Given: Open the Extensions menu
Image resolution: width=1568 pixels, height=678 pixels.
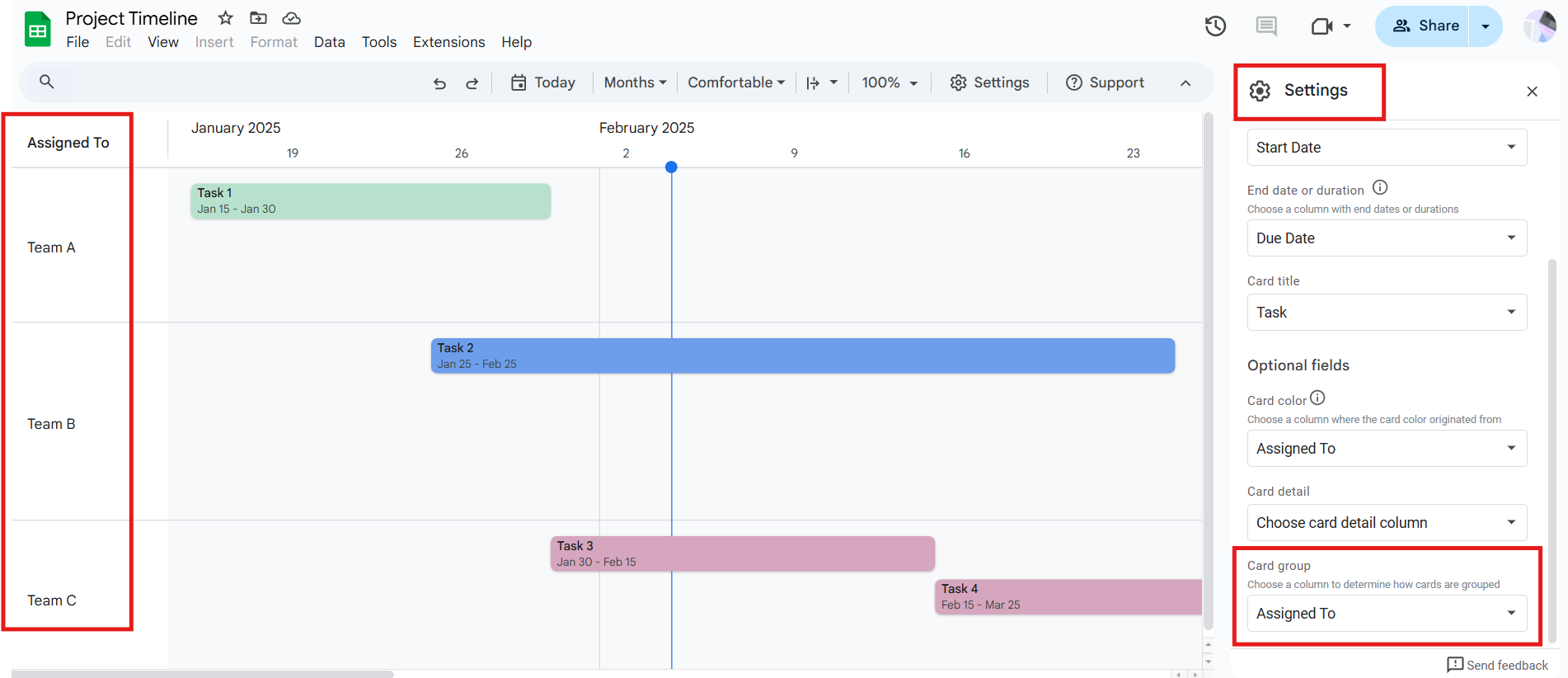Looking at the screenshot, I should pyautogui.click(x=448, y=42).
